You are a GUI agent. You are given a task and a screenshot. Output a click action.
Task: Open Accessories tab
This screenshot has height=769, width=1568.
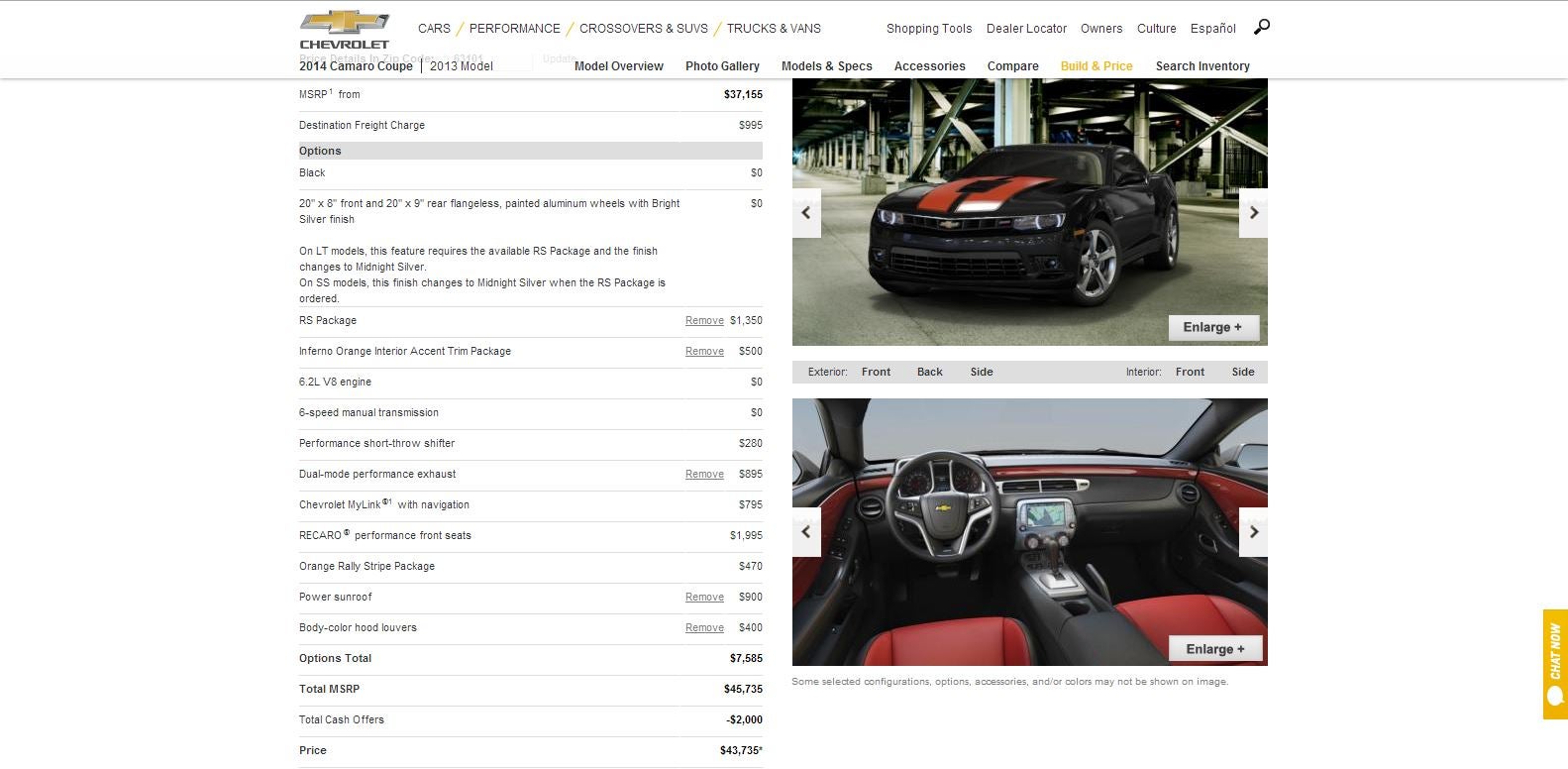pyautogui.click(x=929, y=66)
